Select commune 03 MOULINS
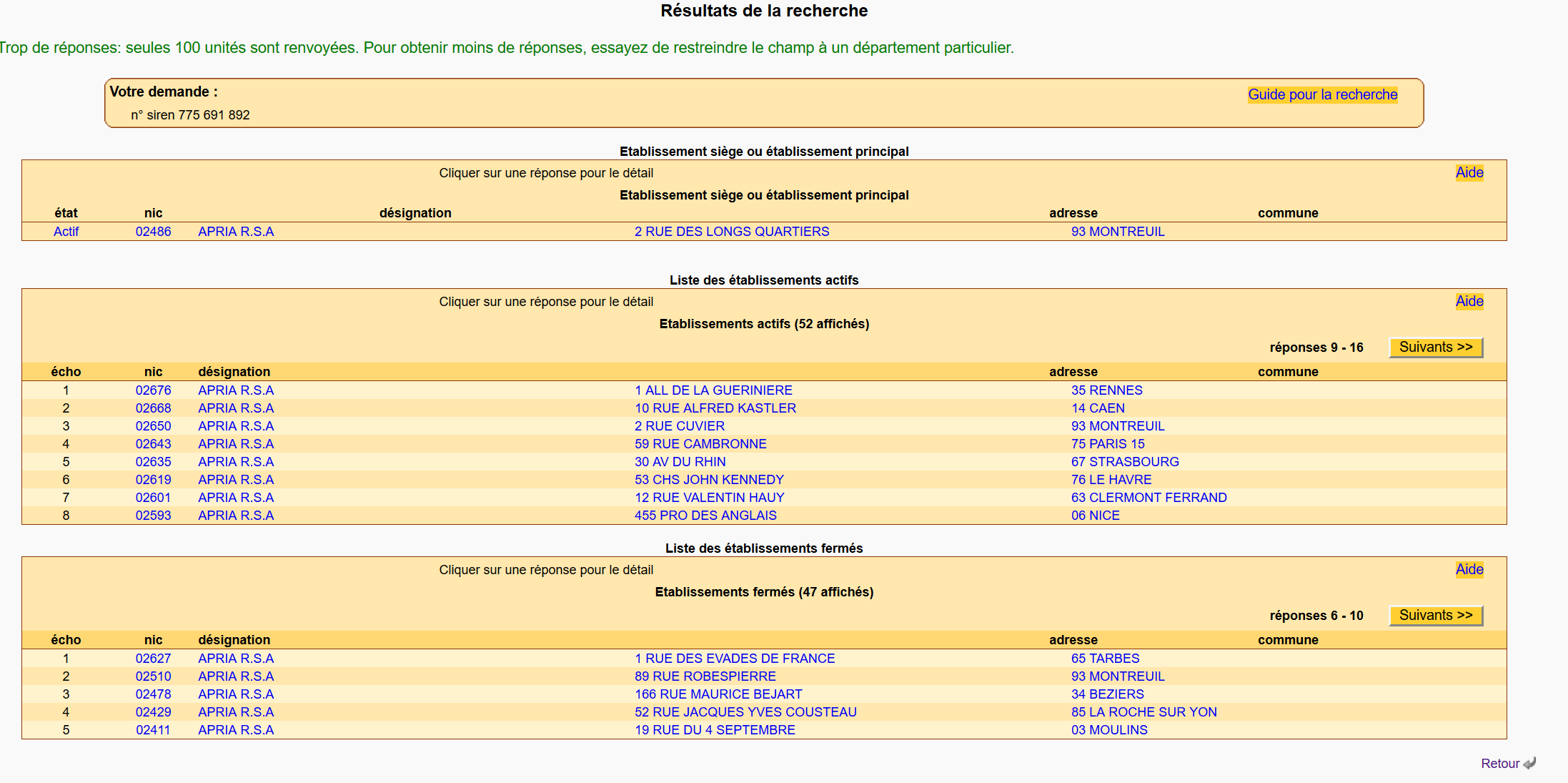Image resolution: width=1568 pixels, height=783 pixels. tap(1109, 729)
